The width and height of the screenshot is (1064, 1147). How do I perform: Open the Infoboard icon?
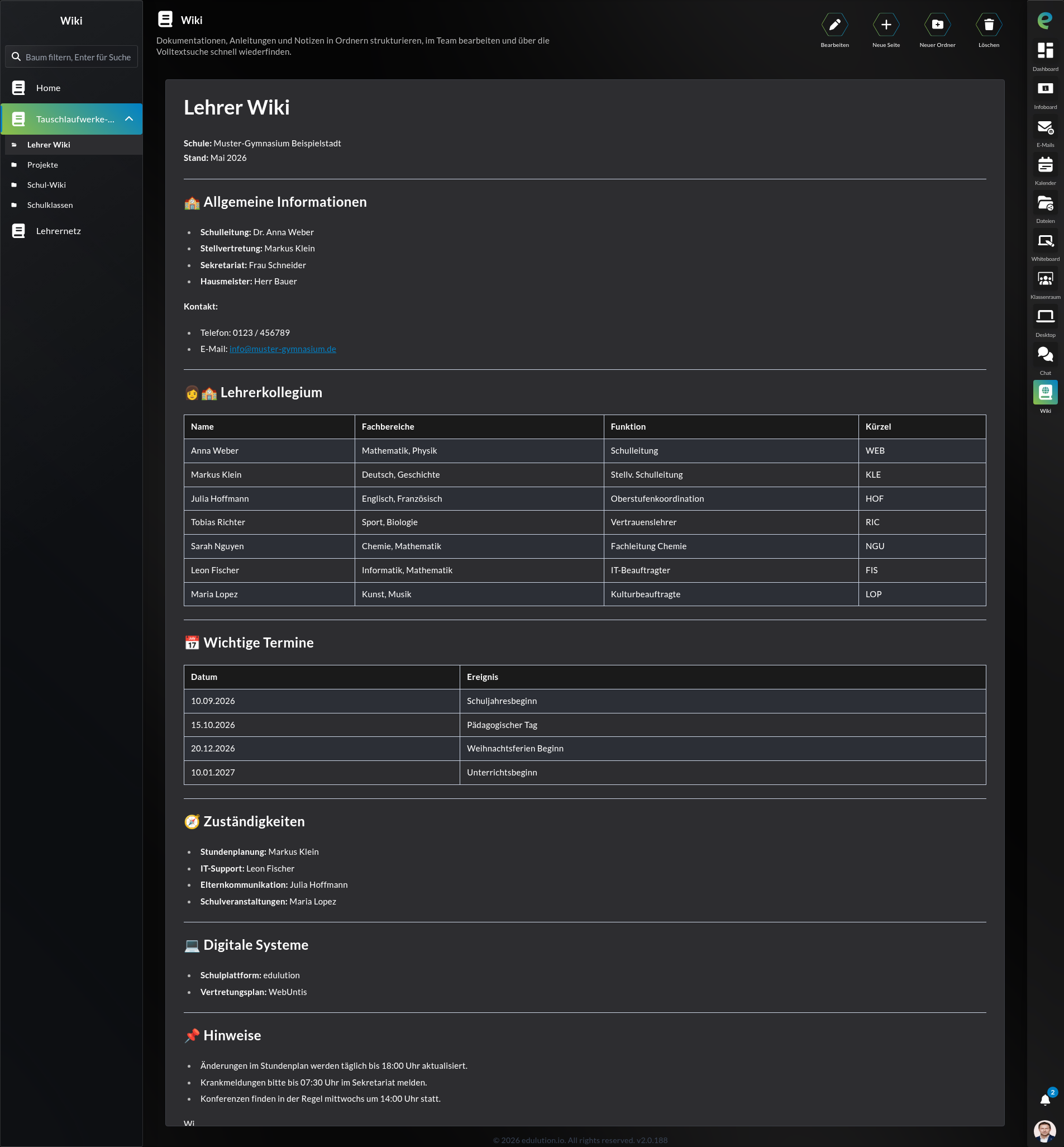1045,89
